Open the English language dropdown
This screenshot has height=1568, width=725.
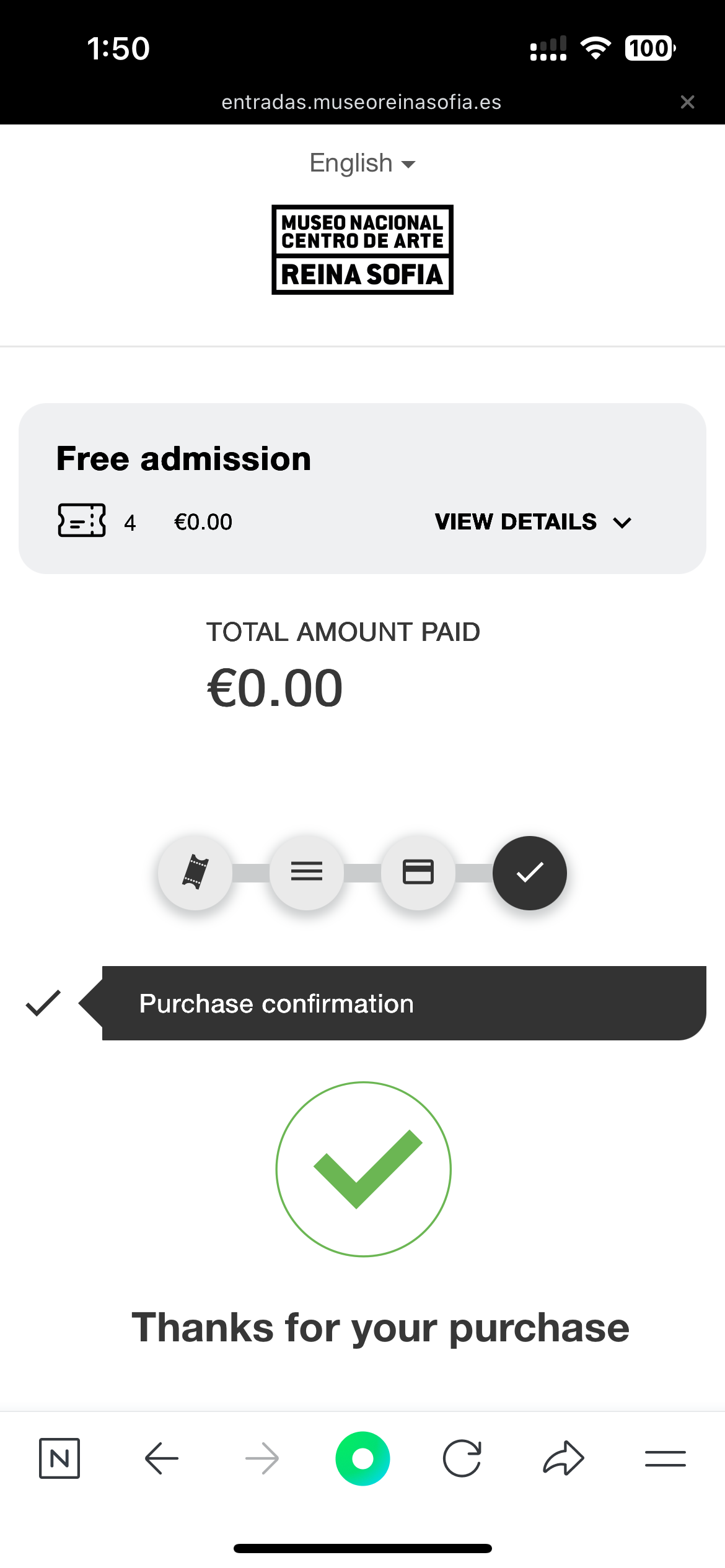[x=362, y=163]
